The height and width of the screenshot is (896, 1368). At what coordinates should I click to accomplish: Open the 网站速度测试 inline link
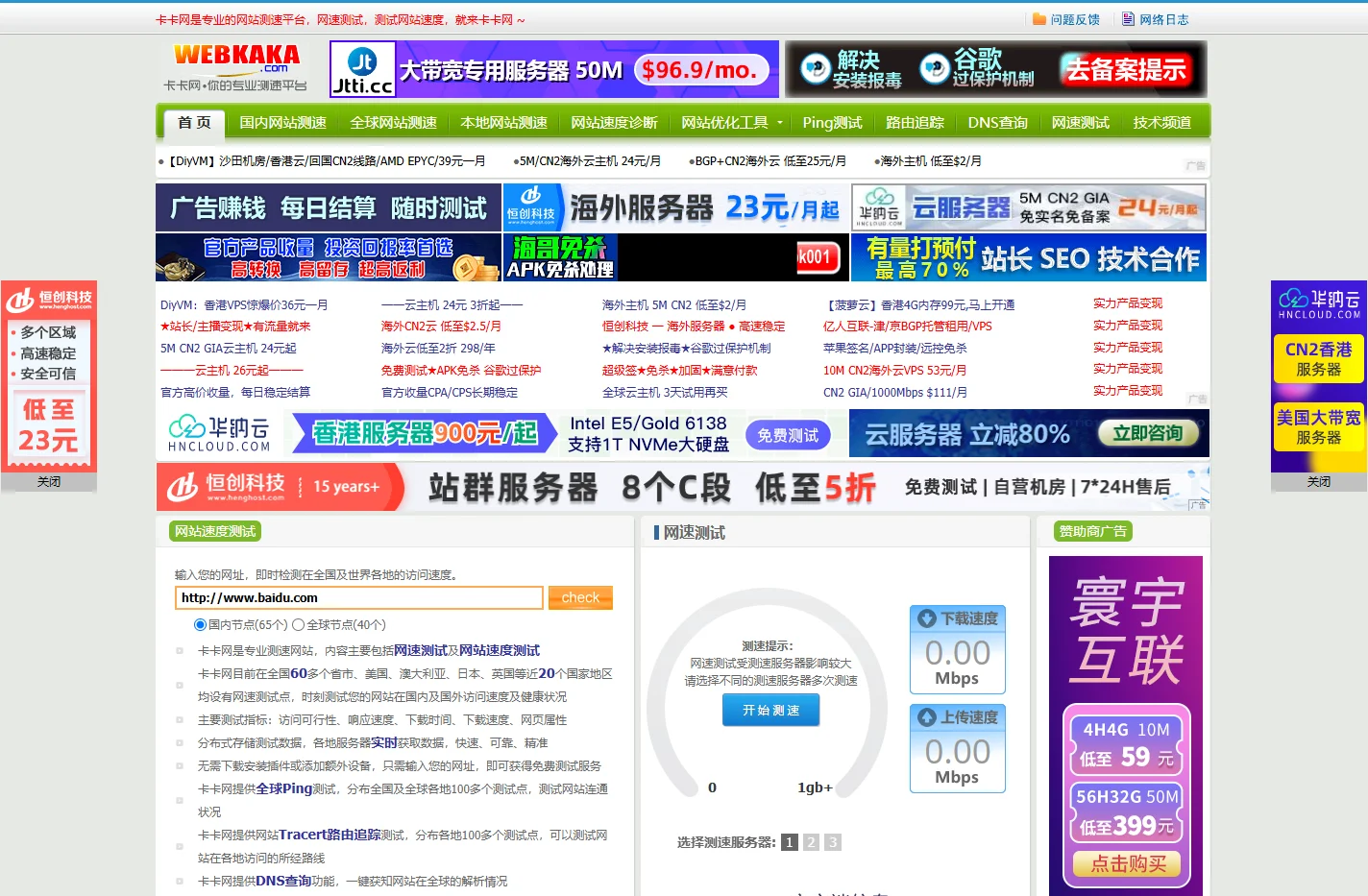point(499,651)
